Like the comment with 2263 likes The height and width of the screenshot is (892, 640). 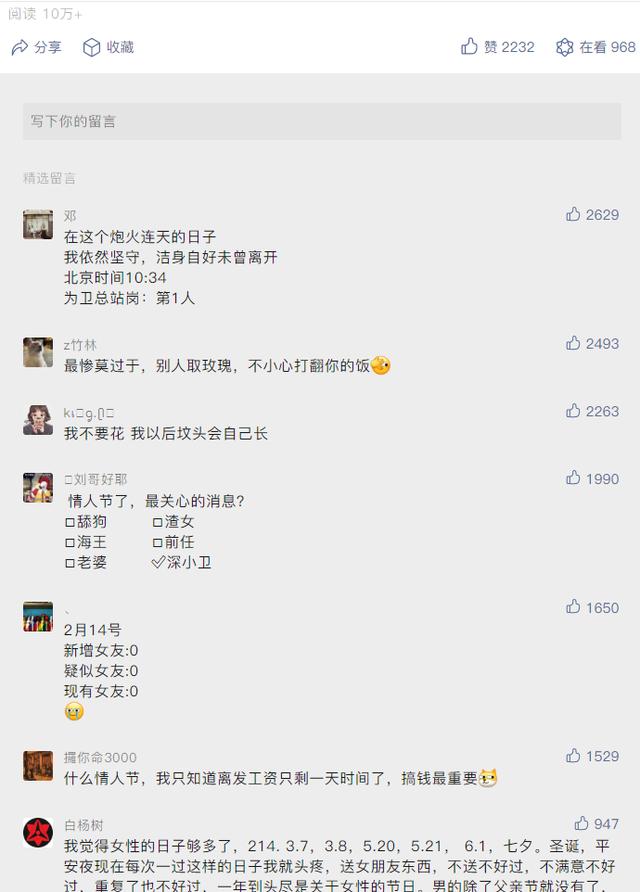pos(573,411)
